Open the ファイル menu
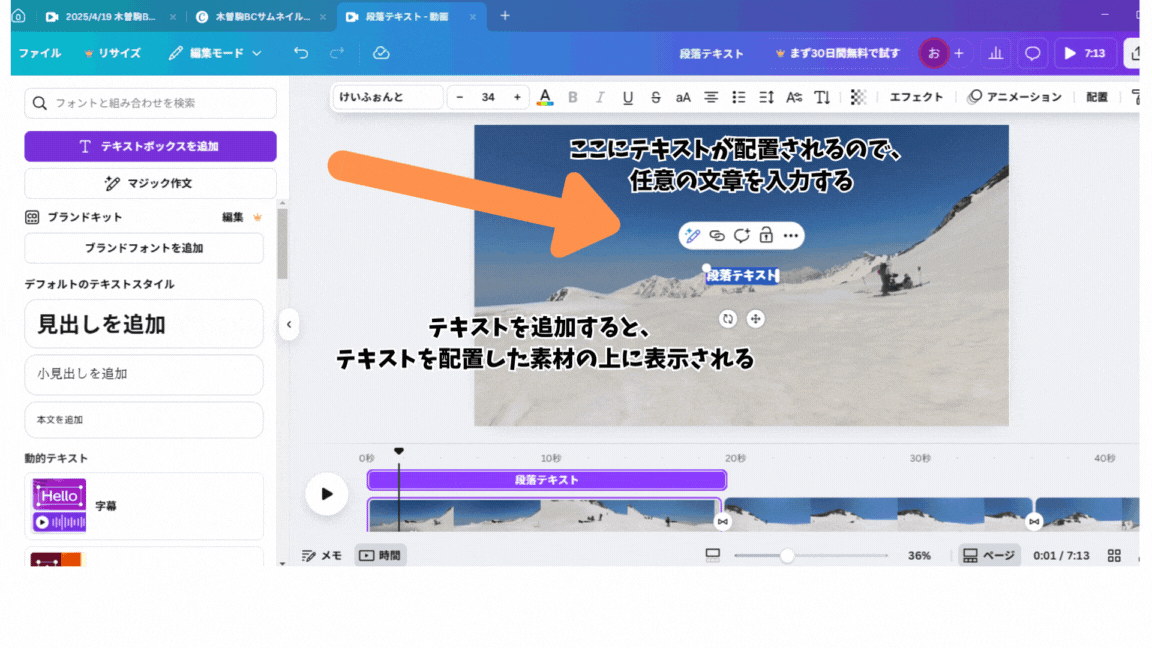The image size is (1152, 648). click(x=40, y=53)
